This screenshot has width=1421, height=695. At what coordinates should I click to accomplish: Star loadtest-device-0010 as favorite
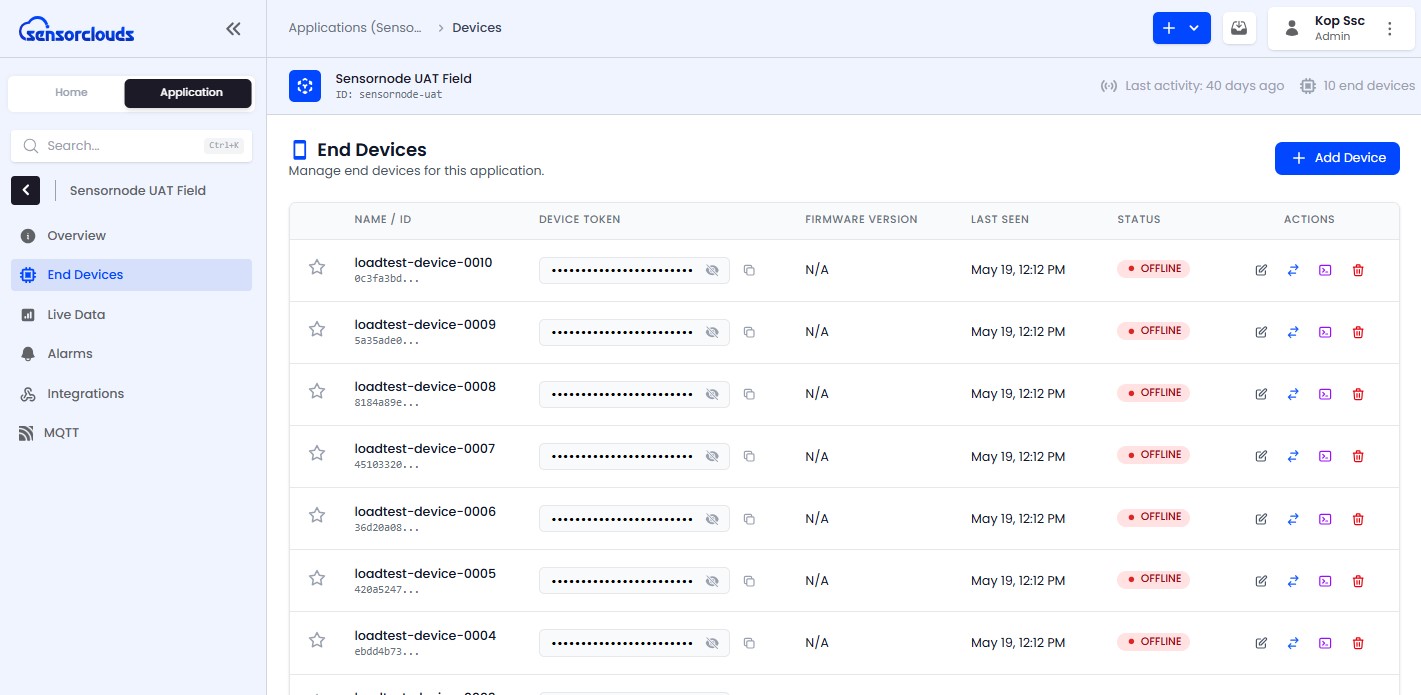coord(317,267)
